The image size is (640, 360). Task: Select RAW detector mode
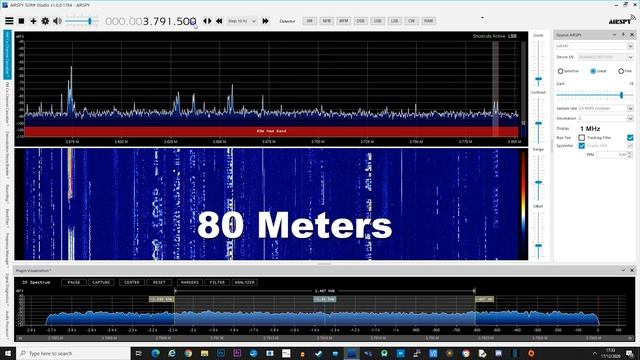[428, 21]
